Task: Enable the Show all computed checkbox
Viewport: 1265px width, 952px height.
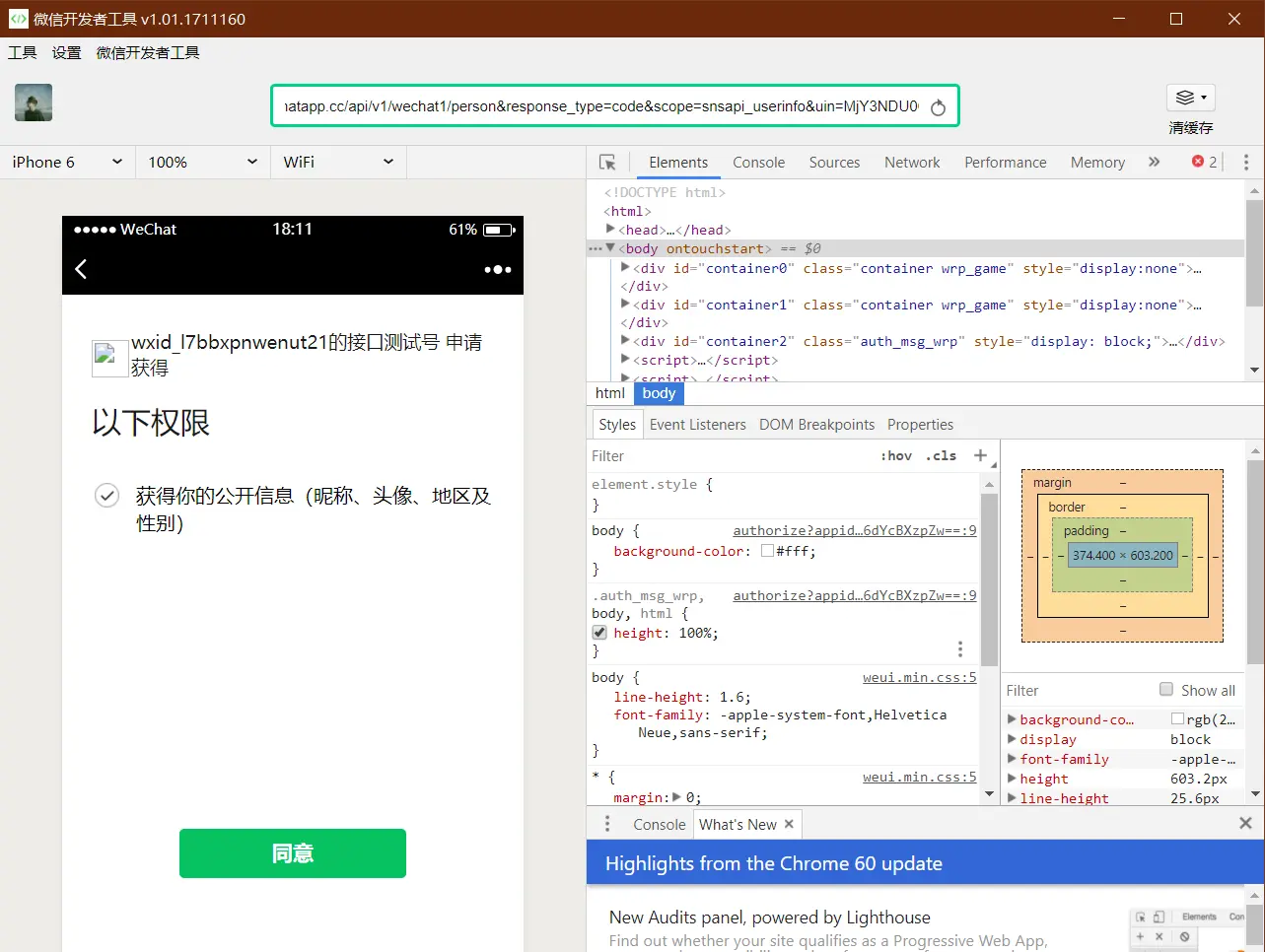Action: [1166, 690]
